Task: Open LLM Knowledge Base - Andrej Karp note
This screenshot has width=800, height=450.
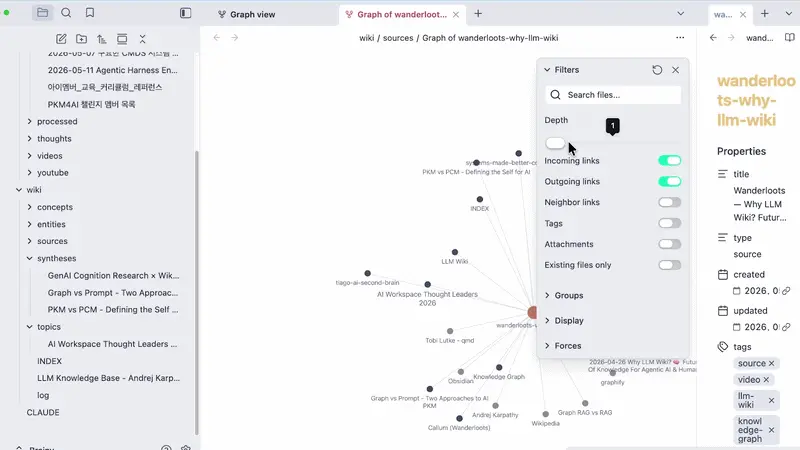Action: tap(108, 378)
